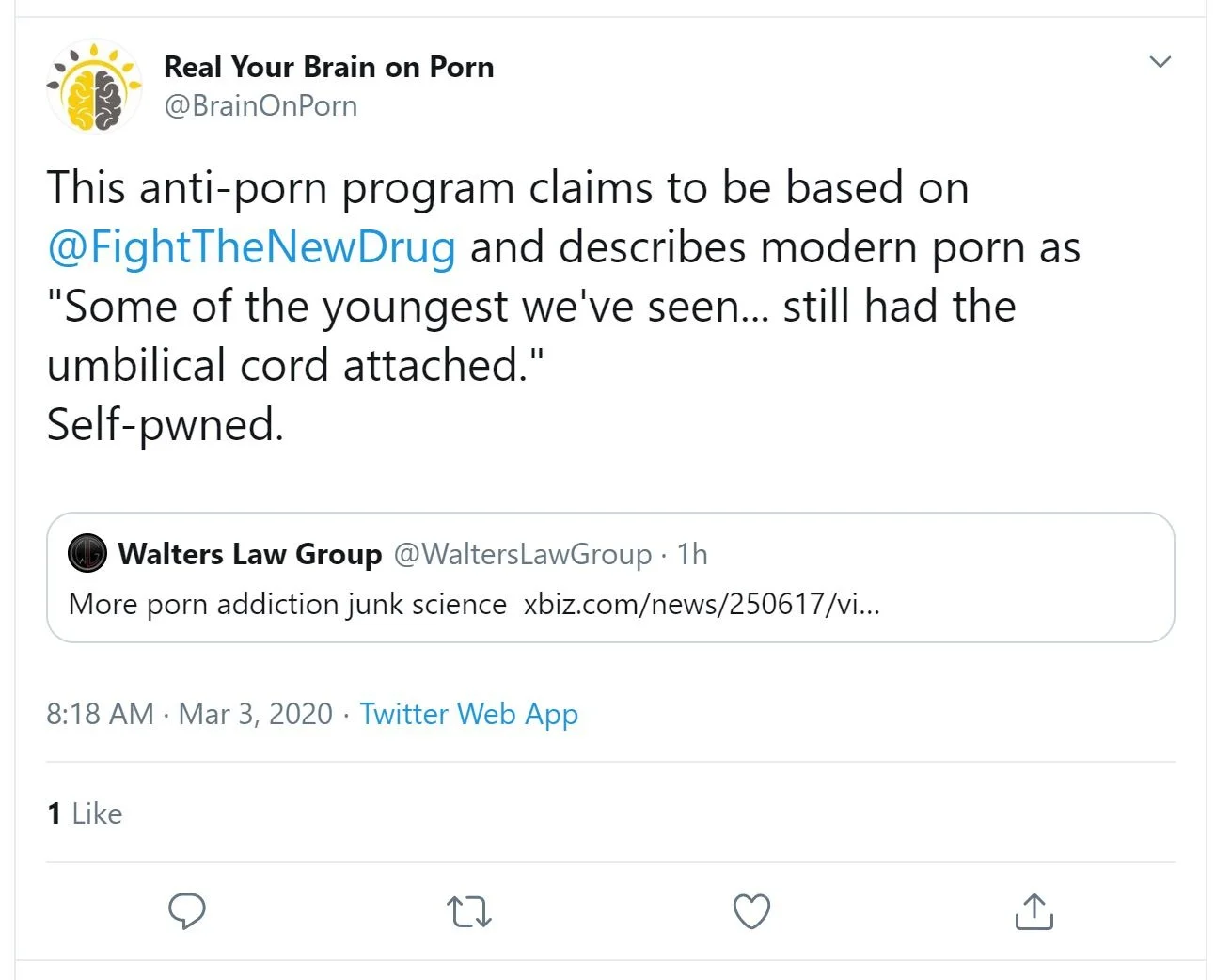
Task: Click the share tweet icon
Action: pos(1034,911)
